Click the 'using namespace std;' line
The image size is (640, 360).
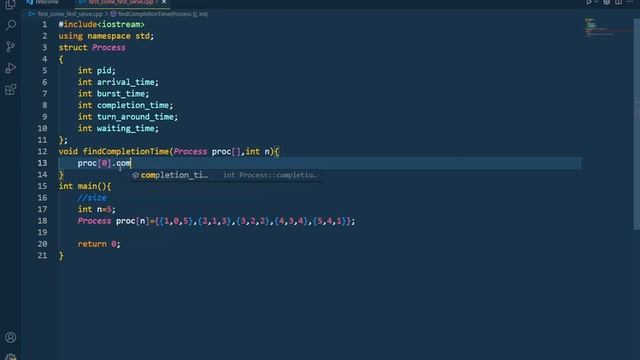tap(106, 36)
